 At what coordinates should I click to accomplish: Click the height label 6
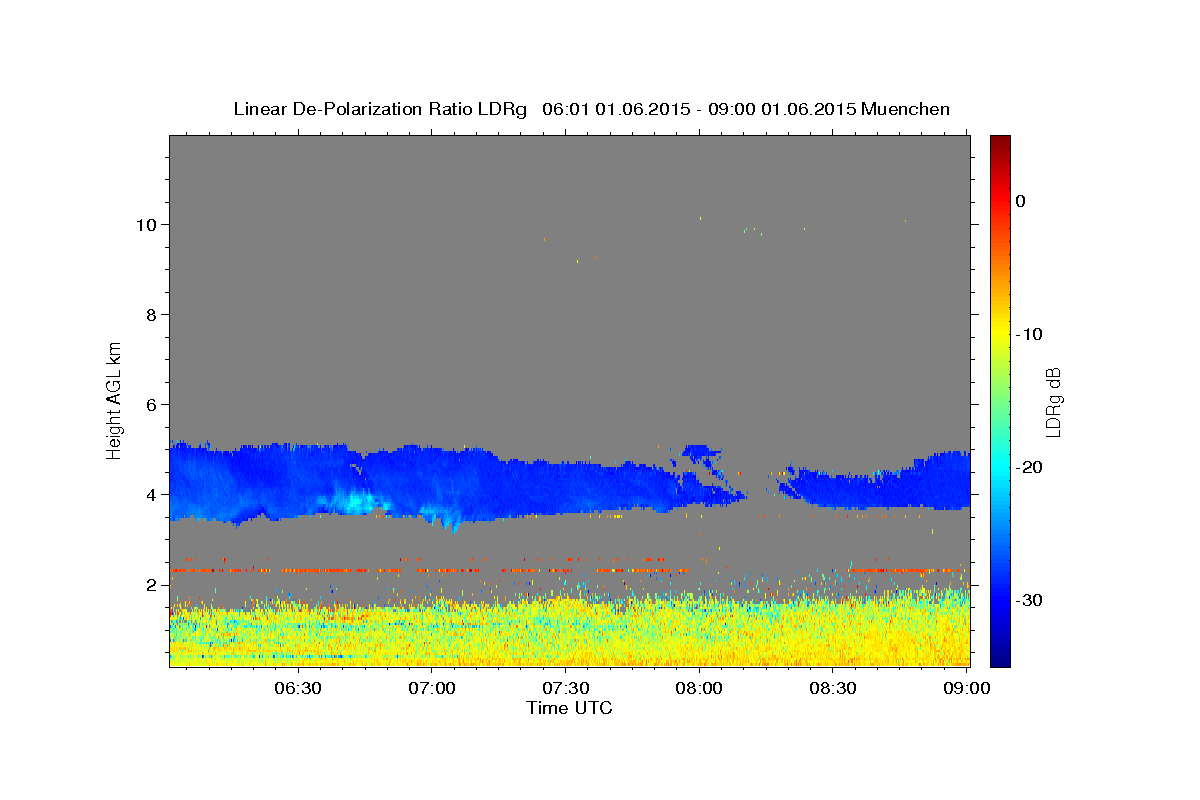pos(153,404)
